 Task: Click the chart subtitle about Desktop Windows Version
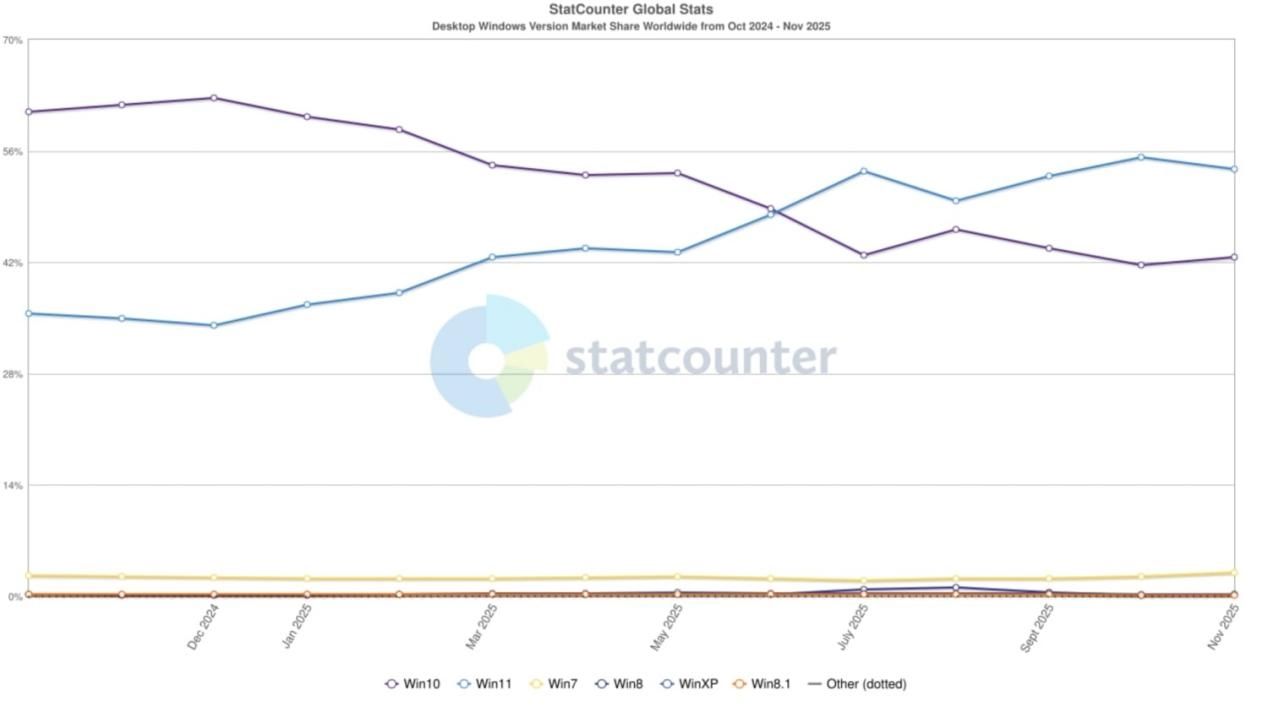[x=631, y=26]
